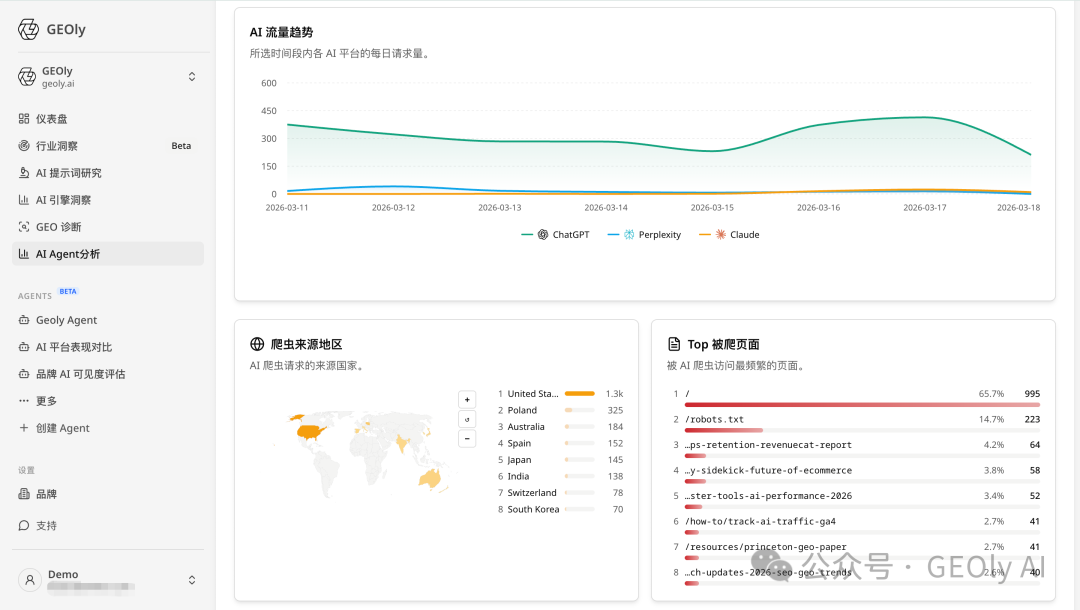This screenshot has height=610, width=1080.
Task: Click the 品牌 settings icon
Action: click(x=24, y=494)
